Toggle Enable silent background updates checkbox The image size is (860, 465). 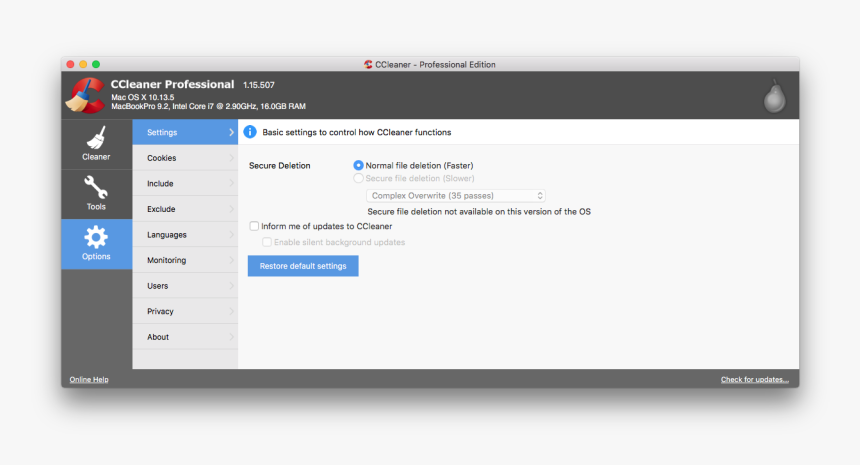coord(267,242)
